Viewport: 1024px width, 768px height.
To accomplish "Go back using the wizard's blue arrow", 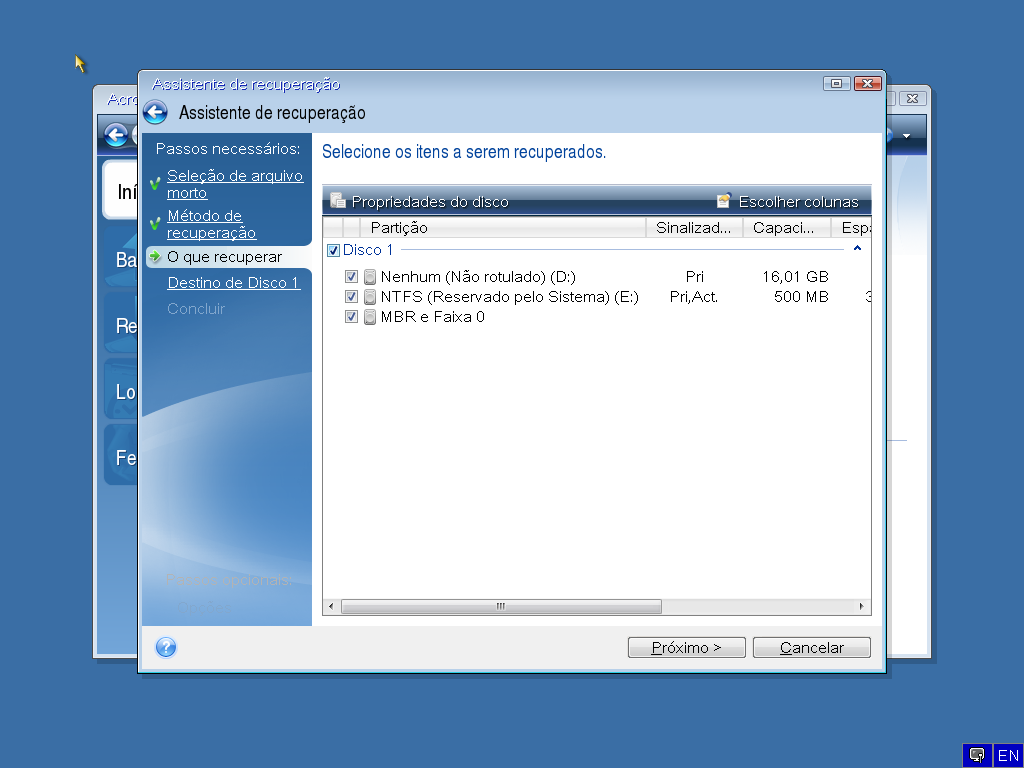I will pyautogui.click(x=155, y=112).
